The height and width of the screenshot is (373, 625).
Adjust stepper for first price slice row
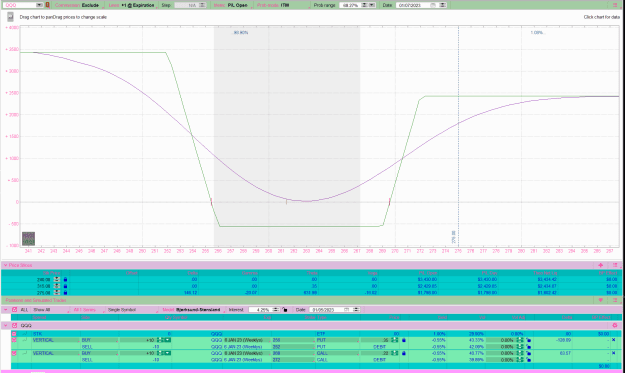57,279
